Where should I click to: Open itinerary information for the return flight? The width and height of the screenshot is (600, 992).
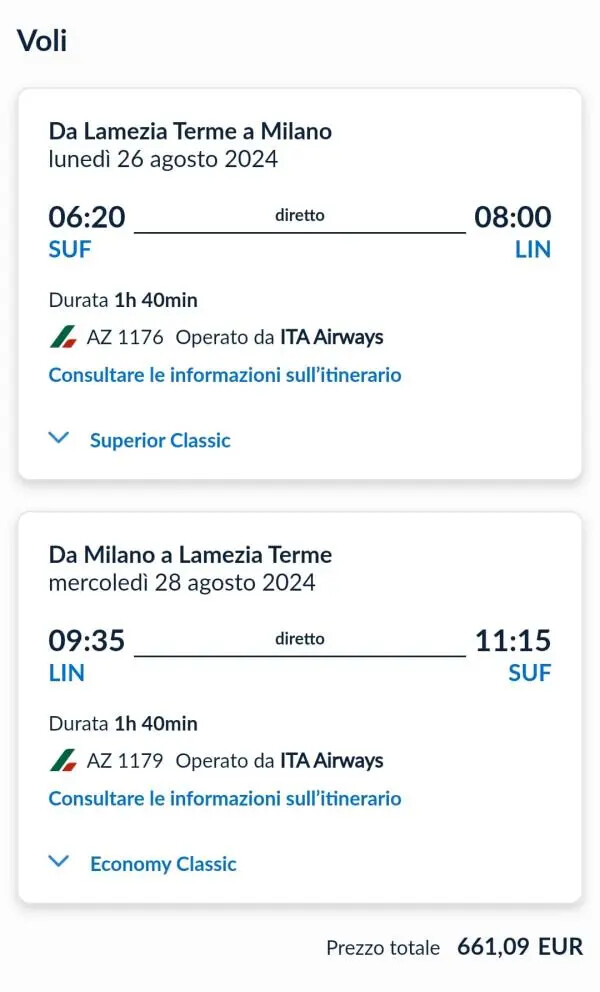point(224,798)
